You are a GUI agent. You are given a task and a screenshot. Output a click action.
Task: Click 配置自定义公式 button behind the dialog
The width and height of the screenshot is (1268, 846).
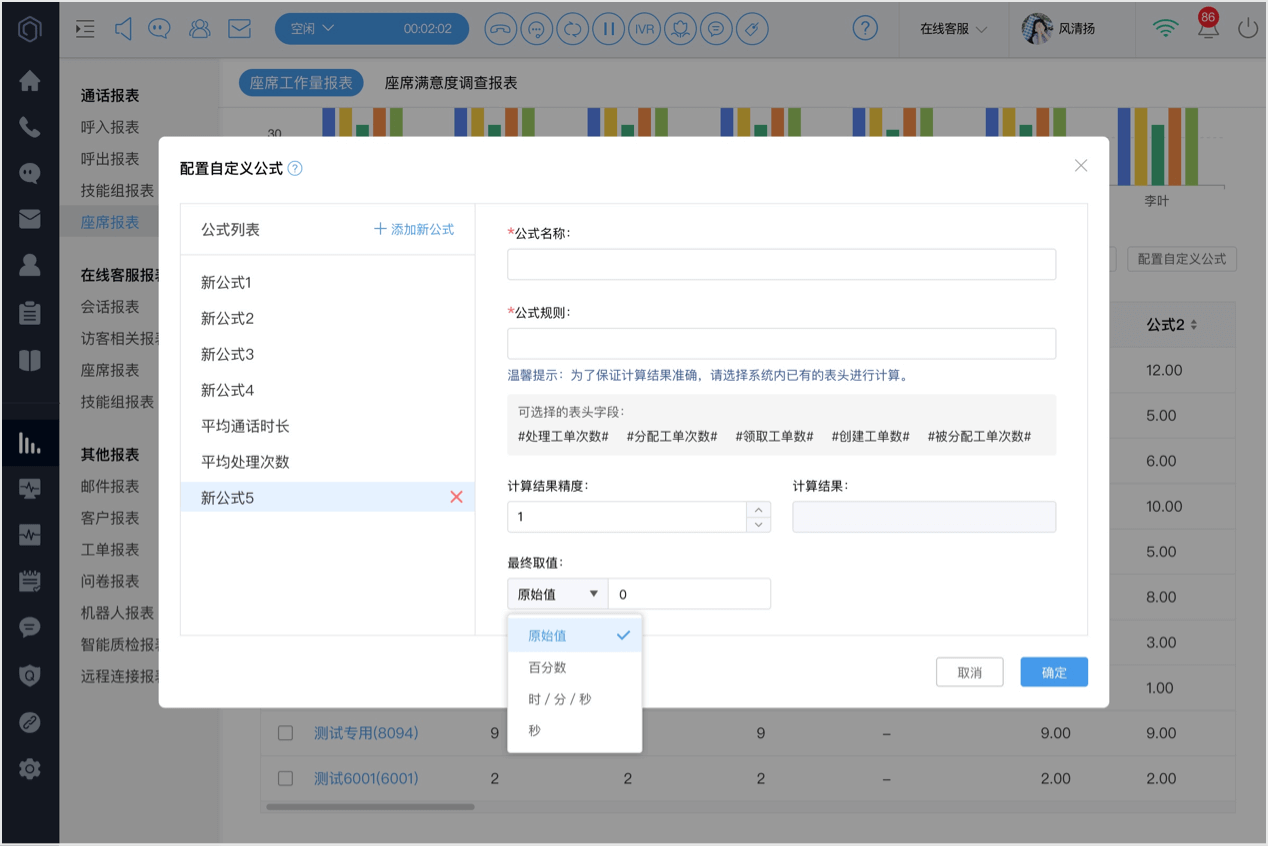click(x=1182, y=259)
